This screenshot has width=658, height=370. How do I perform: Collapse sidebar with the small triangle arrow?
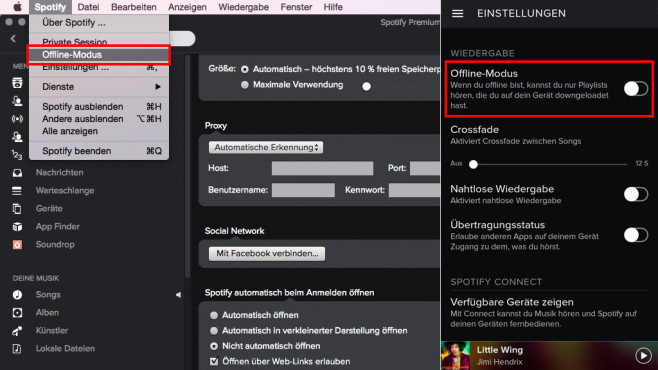(178, 295)
